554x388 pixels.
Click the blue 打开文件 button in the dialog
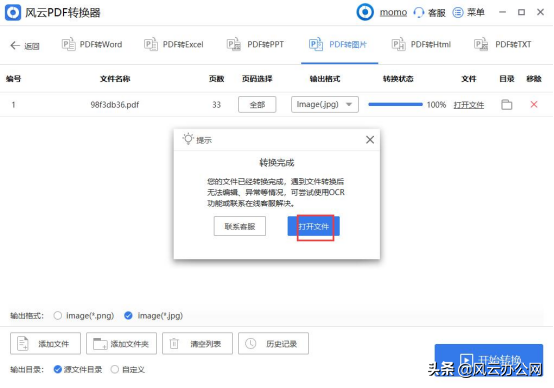313,226
